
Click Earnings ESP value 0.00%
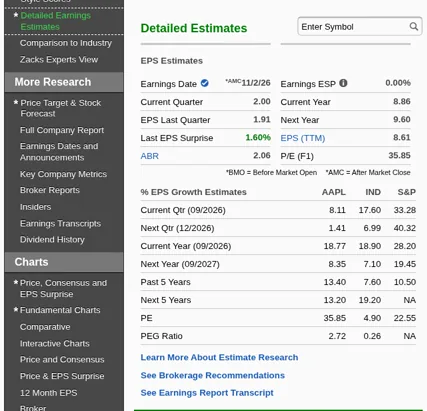tap(398, 83)
